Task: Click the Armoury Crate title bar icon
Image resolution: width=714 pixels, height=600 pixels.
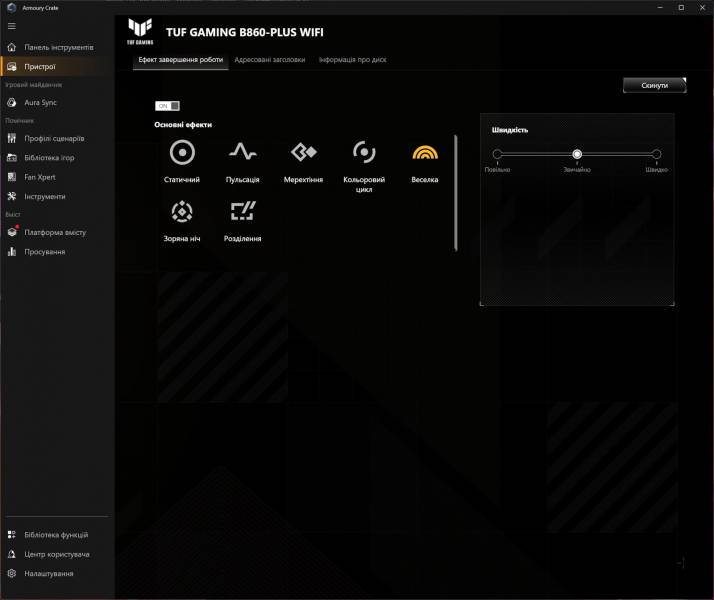Action: [x=12, y=7]
